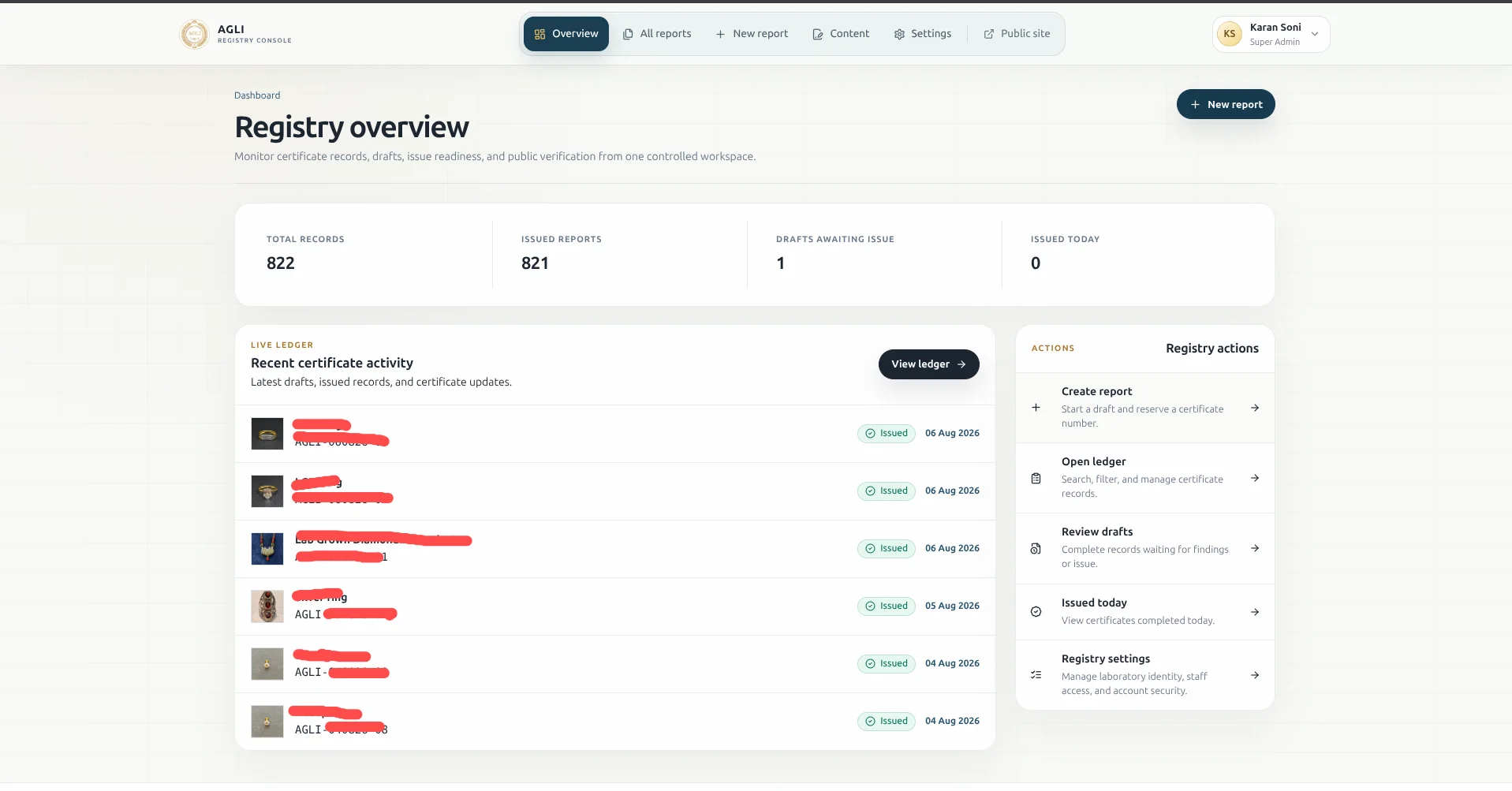Select New report in the top navigation
The height and width of the screenshot is (791, 1512).
point(752,34)
